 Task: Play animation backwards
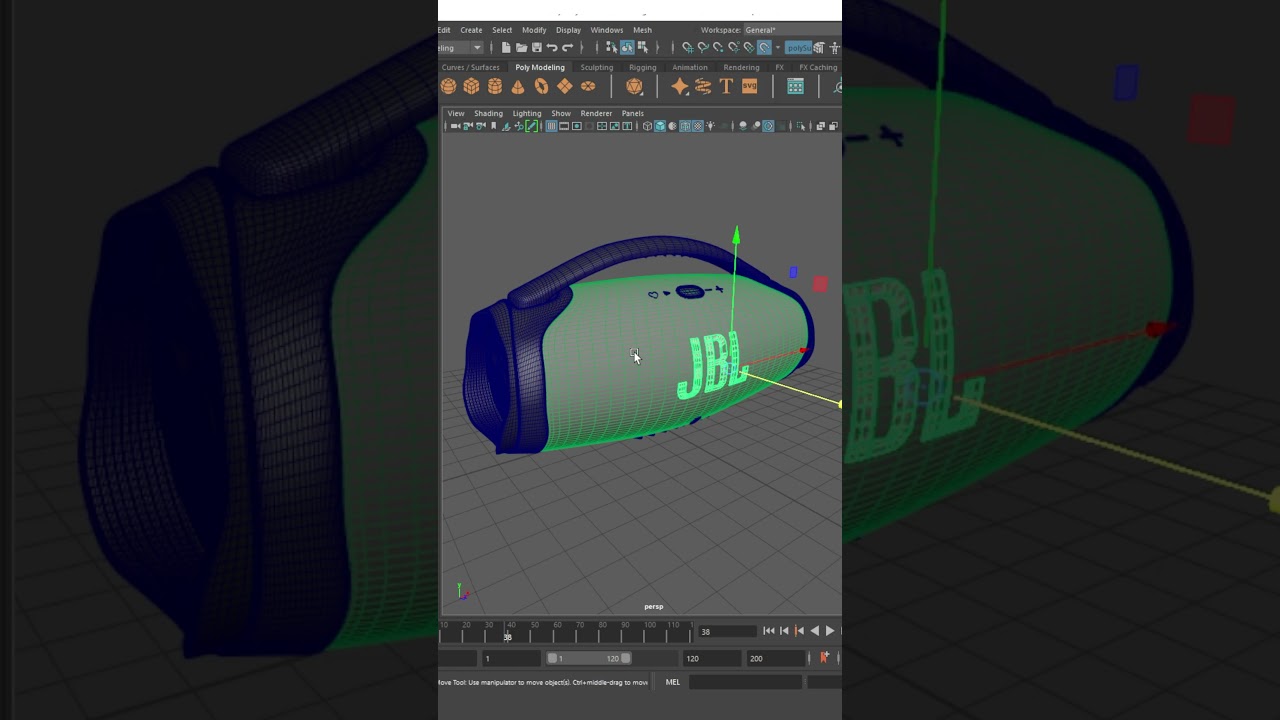(814, 631)
